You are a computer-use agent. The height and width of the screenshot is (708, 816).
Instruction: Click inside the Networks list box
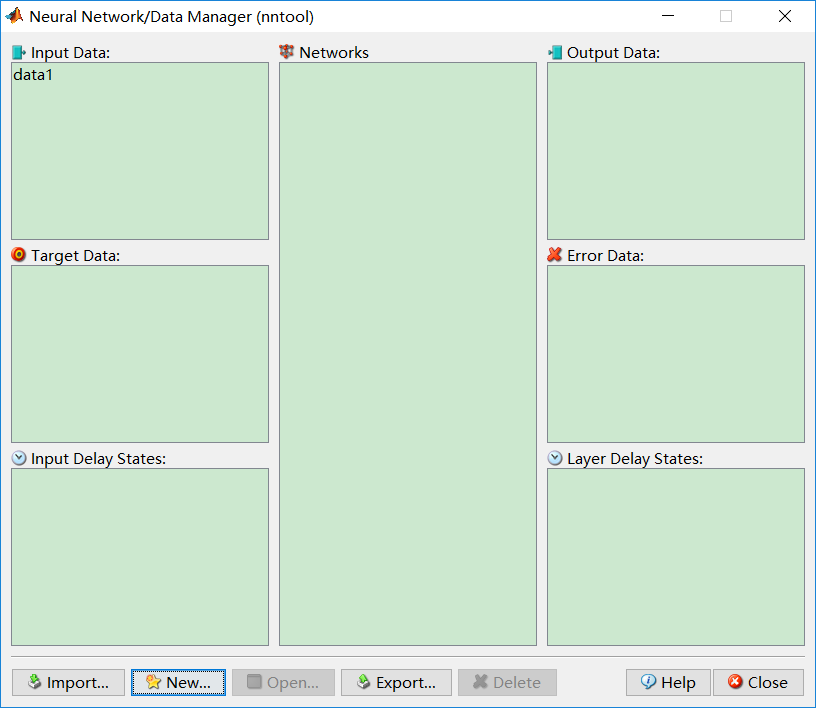coord(408,354)
